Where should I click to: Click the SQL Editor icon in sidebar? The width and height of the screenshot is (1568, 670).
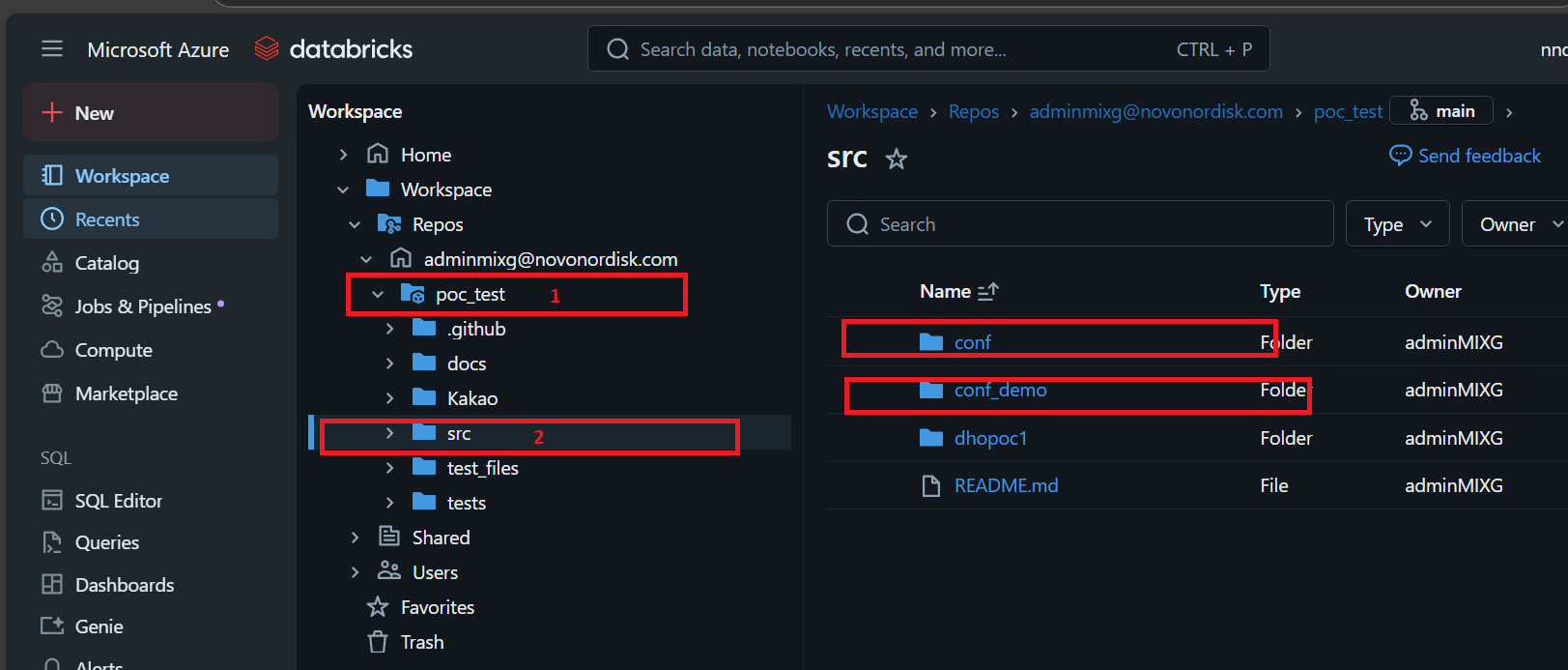click(52, 500)
